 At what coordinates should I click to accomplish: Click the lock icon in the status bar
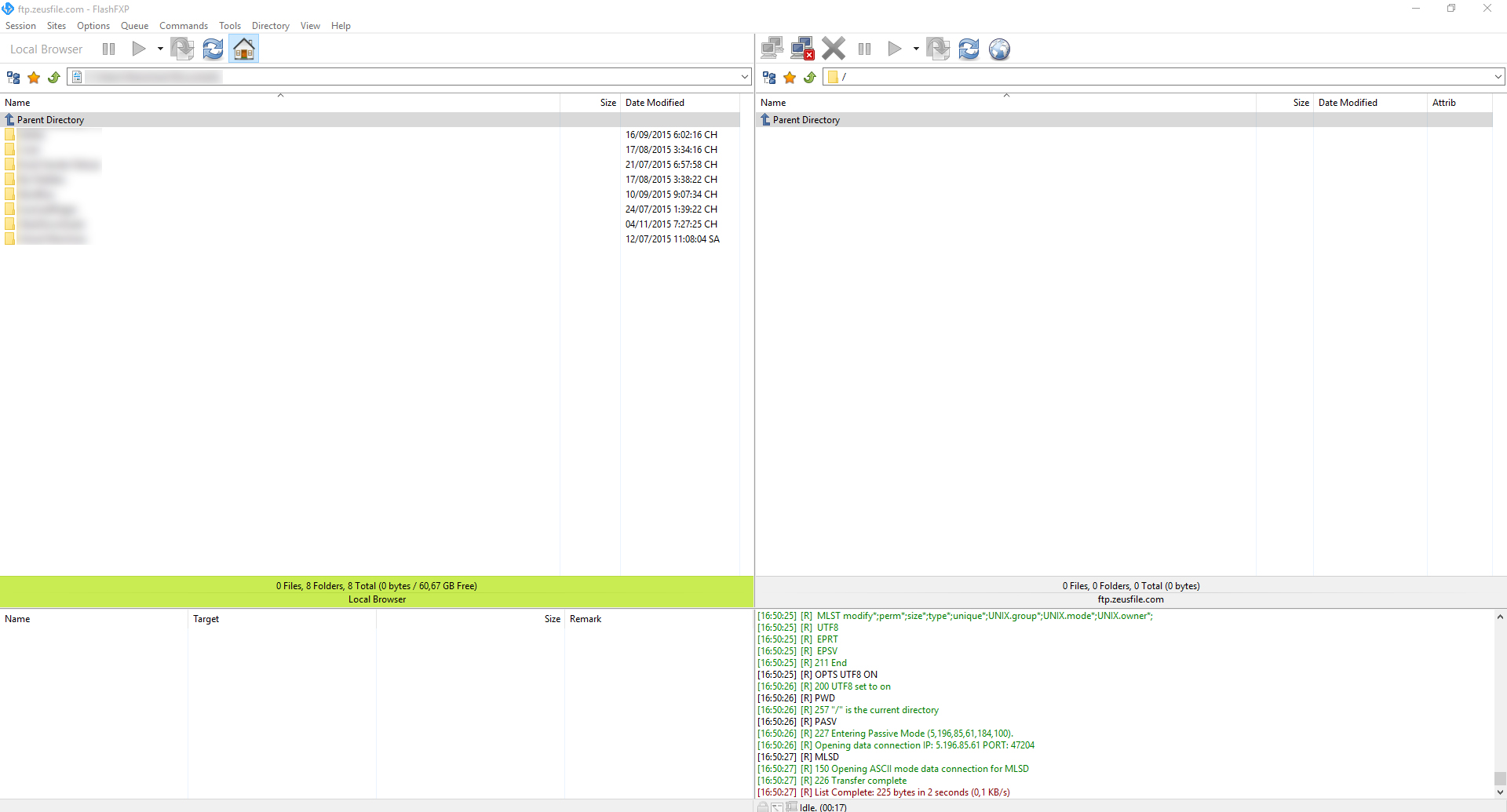[763, 807]
